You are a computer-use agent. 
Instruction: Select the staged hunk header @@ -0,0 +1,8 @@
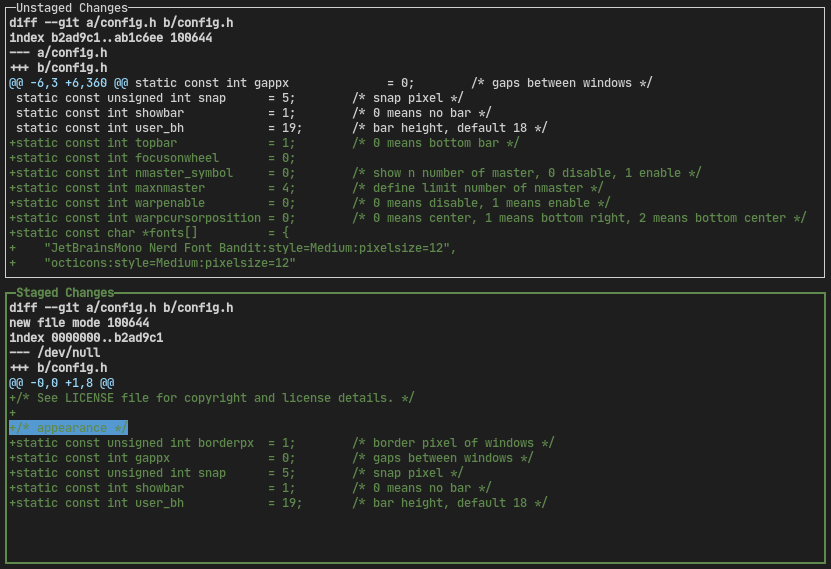tap(61, 383)
